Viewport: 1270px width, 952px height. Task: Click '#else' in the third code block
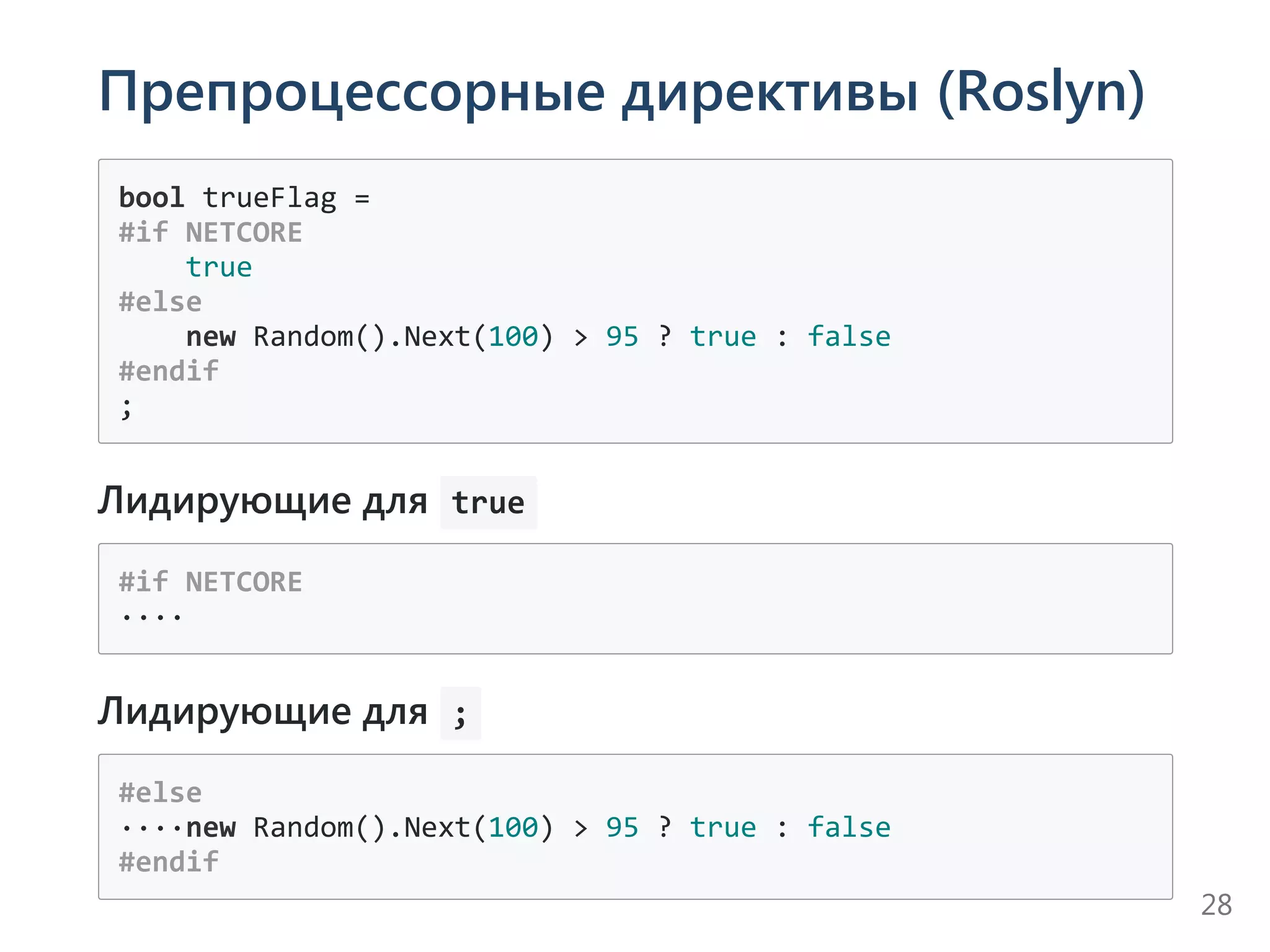(x=161, y=793)
